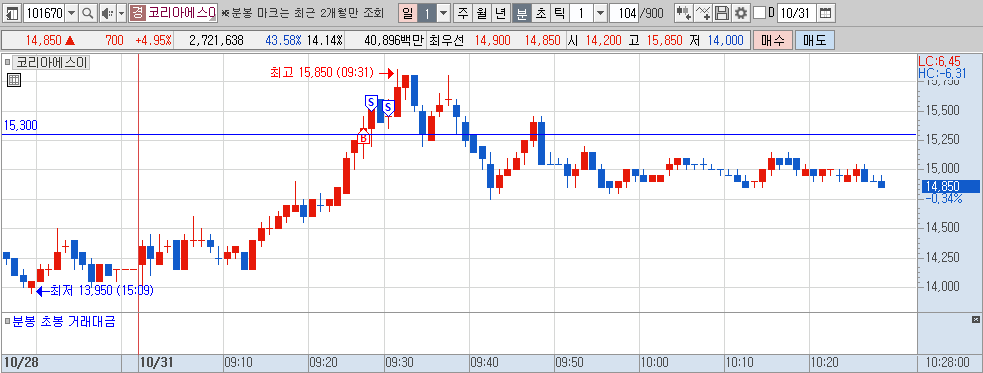Save chart settings with floppy disk icon
Screen dimensions: 983x373
(x=722, y=13)
